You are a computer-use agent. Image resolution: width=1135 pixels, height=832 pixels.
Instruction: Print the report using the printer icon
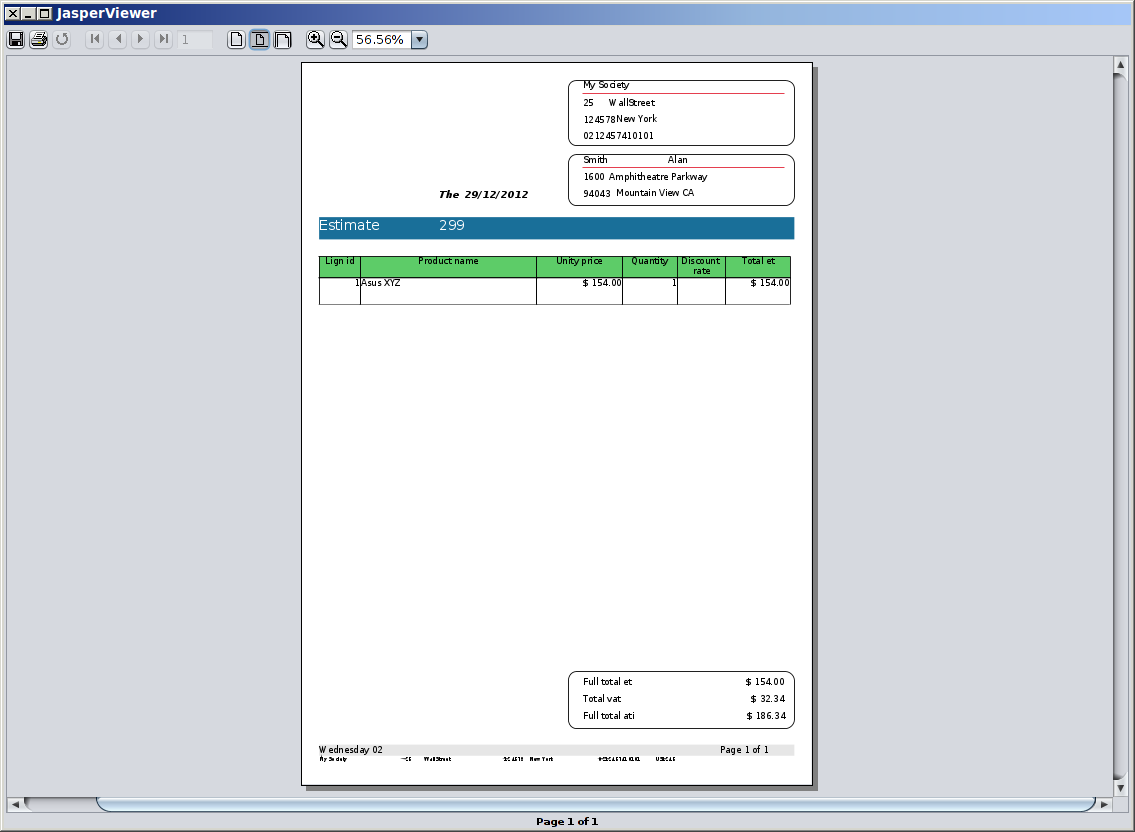point(39,40)
